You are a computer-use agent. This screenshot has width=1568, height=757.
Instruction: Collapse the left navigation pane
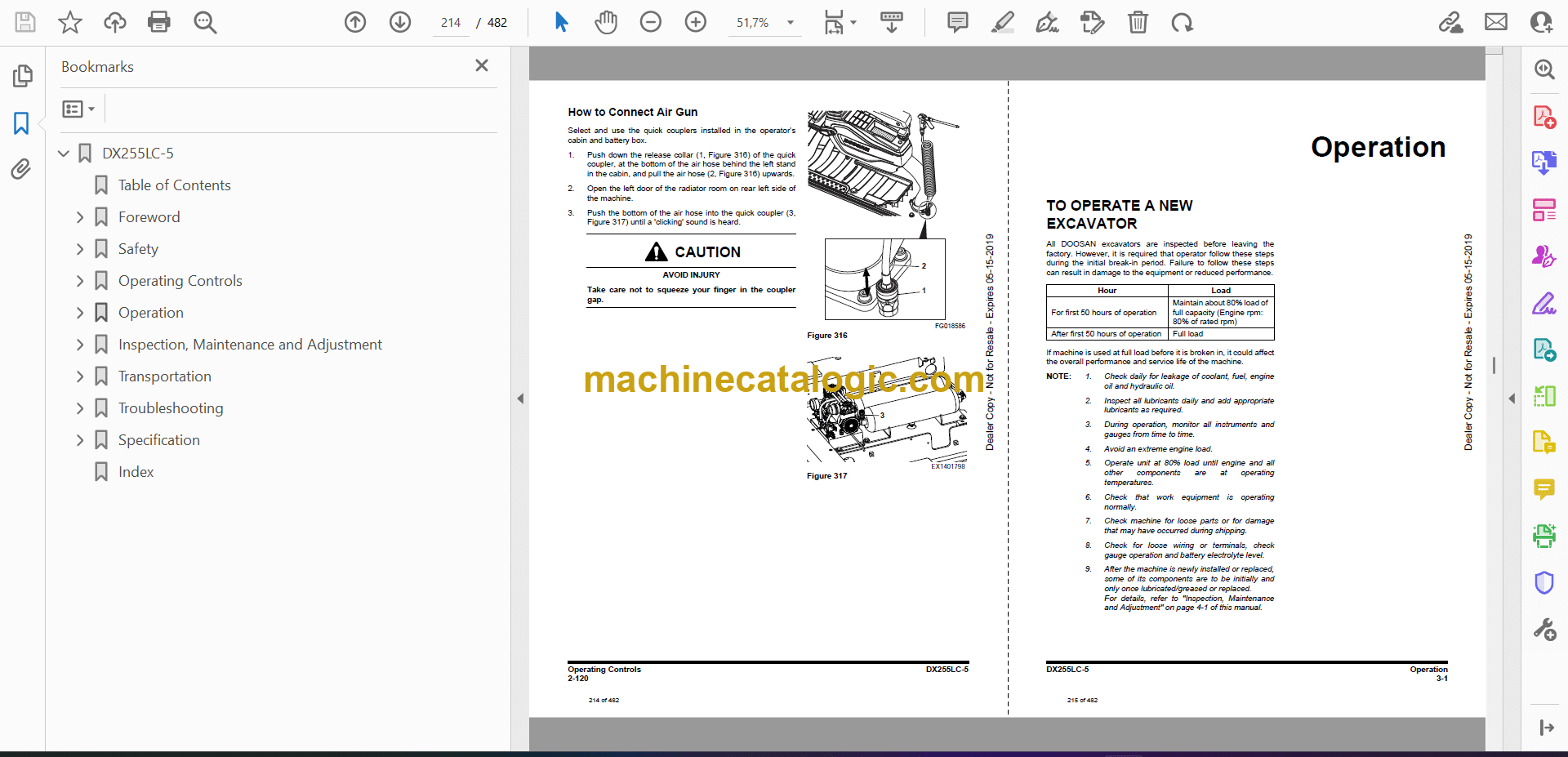coord(520,399)
